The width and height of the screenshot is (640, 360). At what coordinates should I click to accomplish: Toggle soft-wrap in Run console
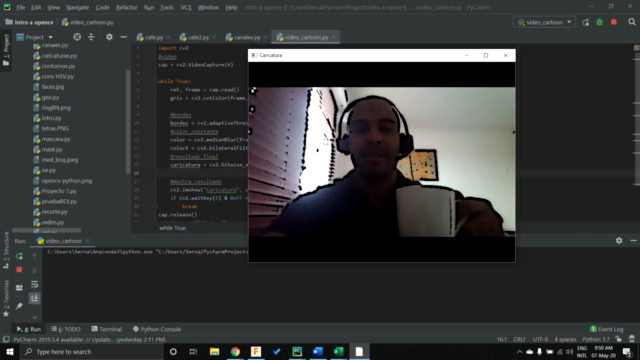(x=34, y=284)
